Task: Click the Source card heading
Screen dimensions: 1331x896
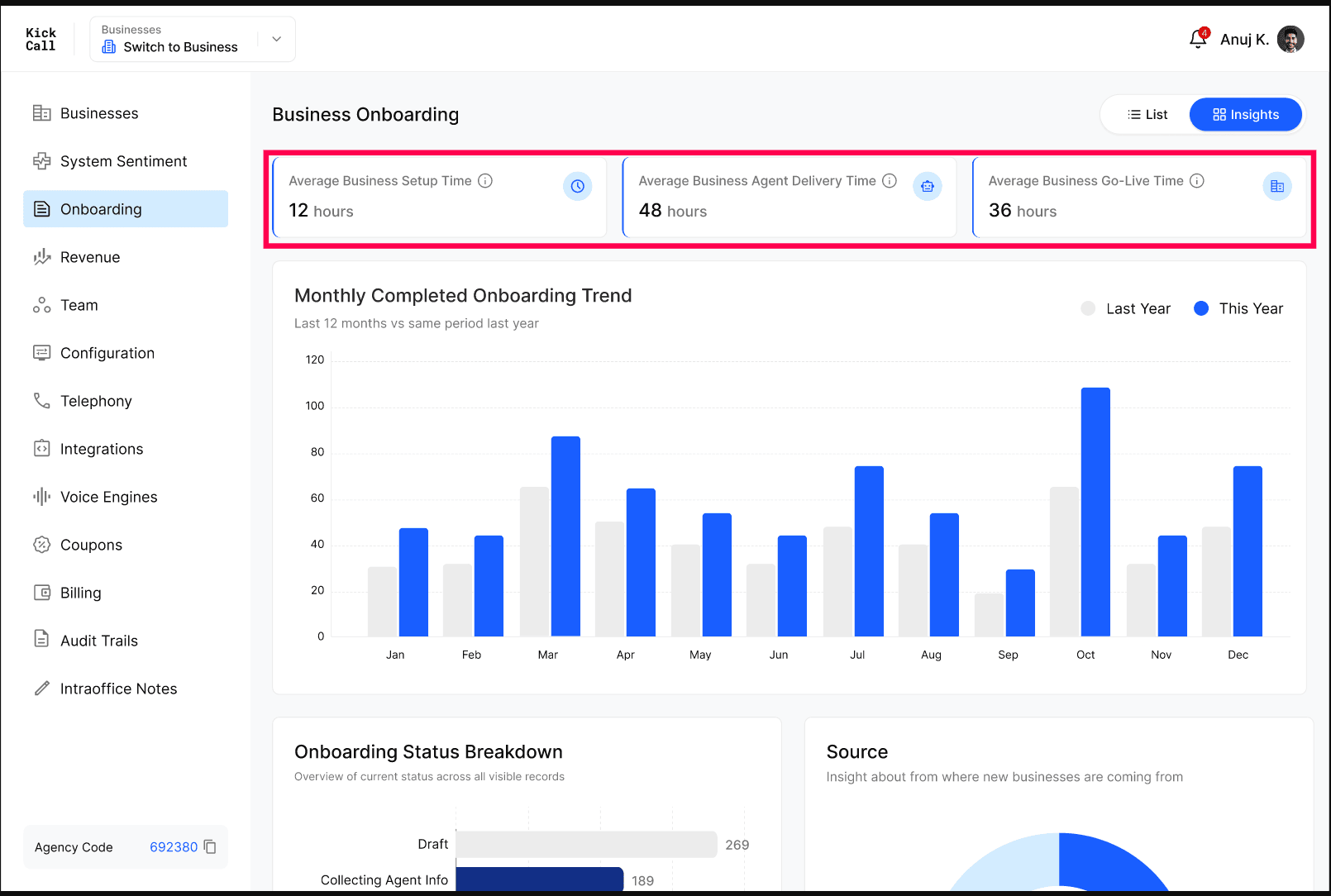Action: coord(857,752)
